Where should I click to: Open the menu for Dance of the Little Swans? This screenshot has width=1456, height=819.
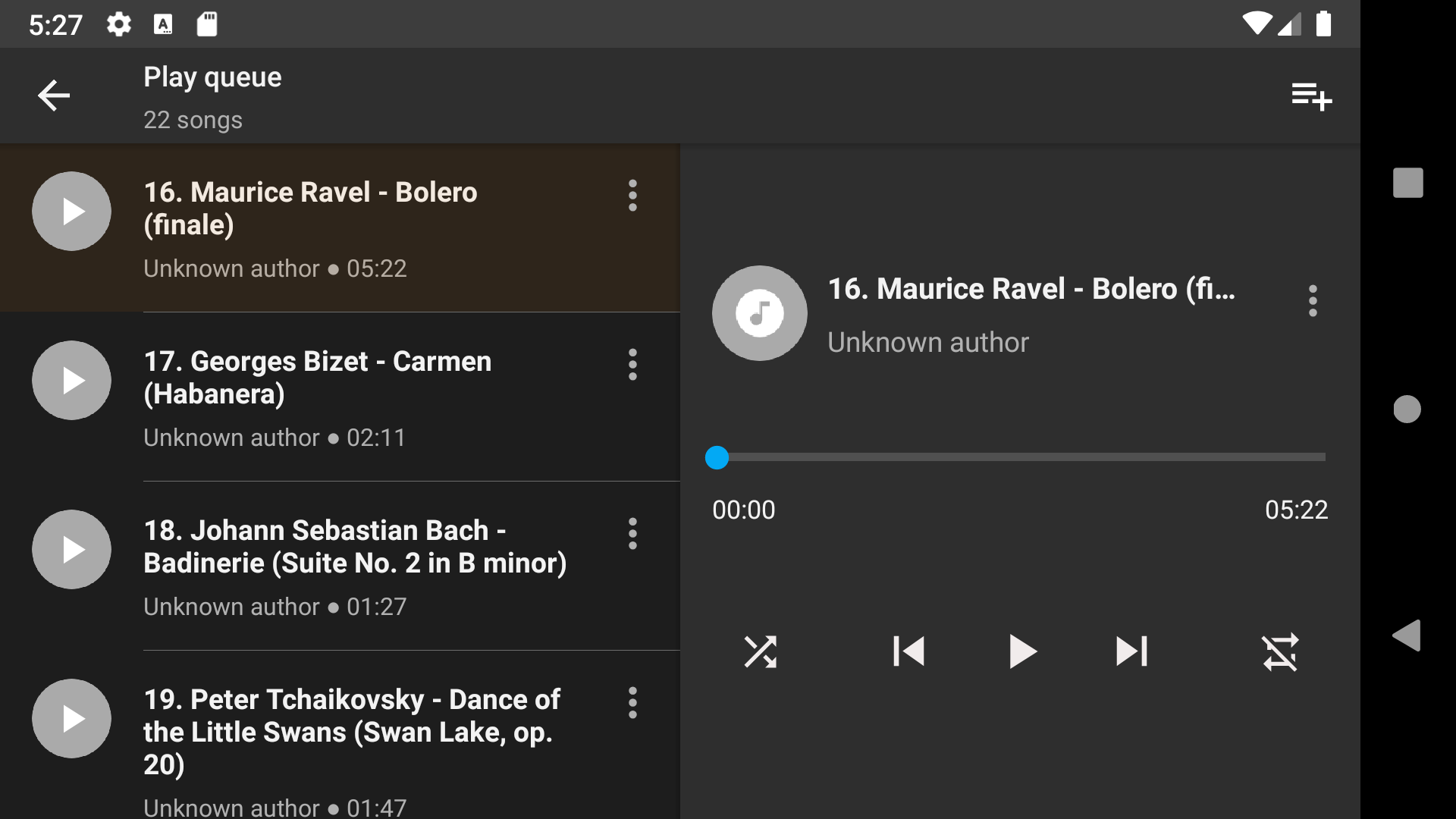pos(632,702)
